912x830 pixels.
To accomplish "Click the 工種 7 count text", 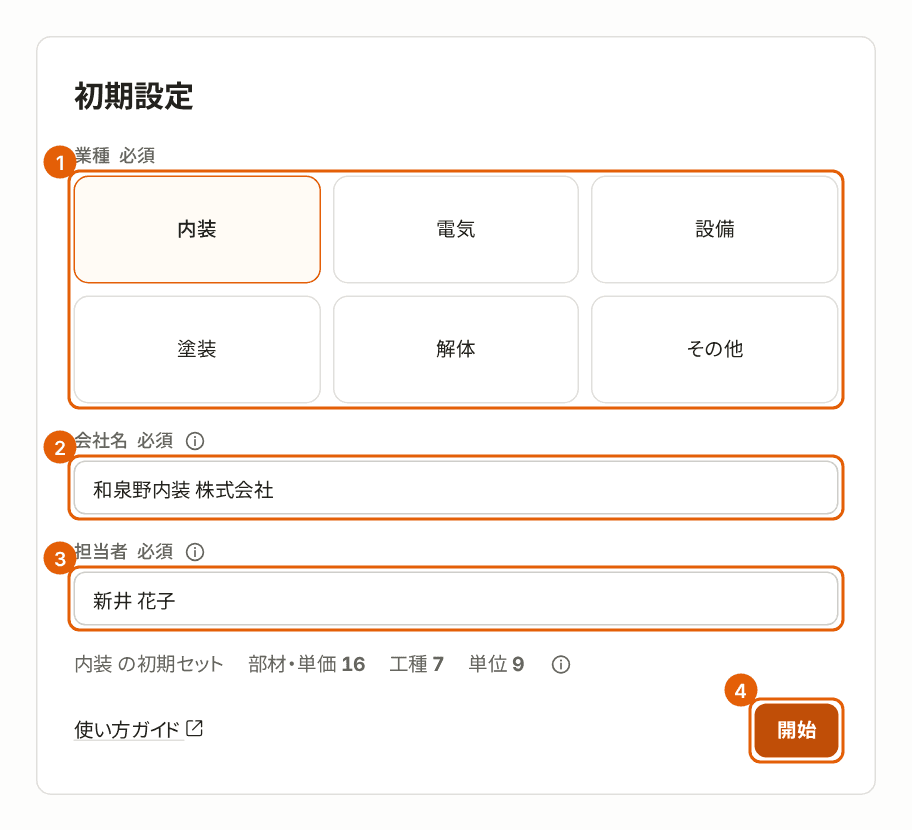I will click(416, 664).
